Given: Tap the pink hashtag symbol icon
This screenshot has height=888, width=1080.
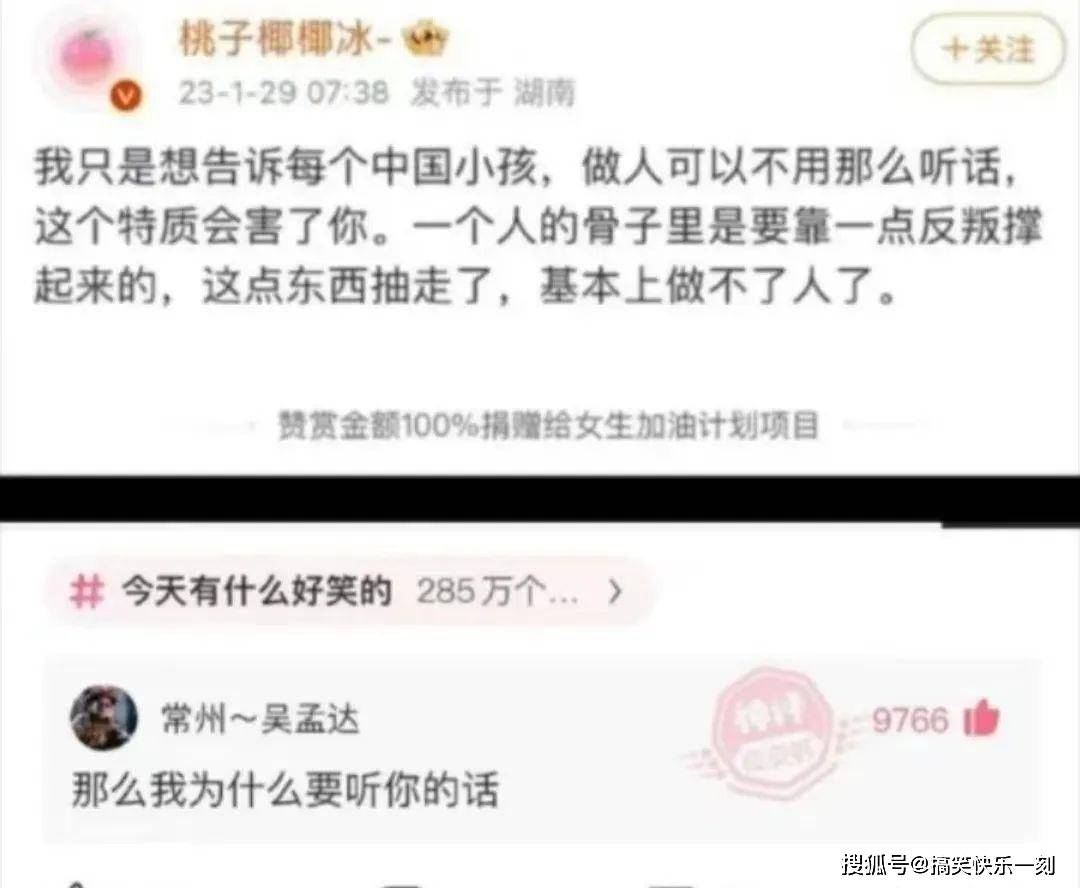Looking at the screenshot, I should tap(87, 592).
